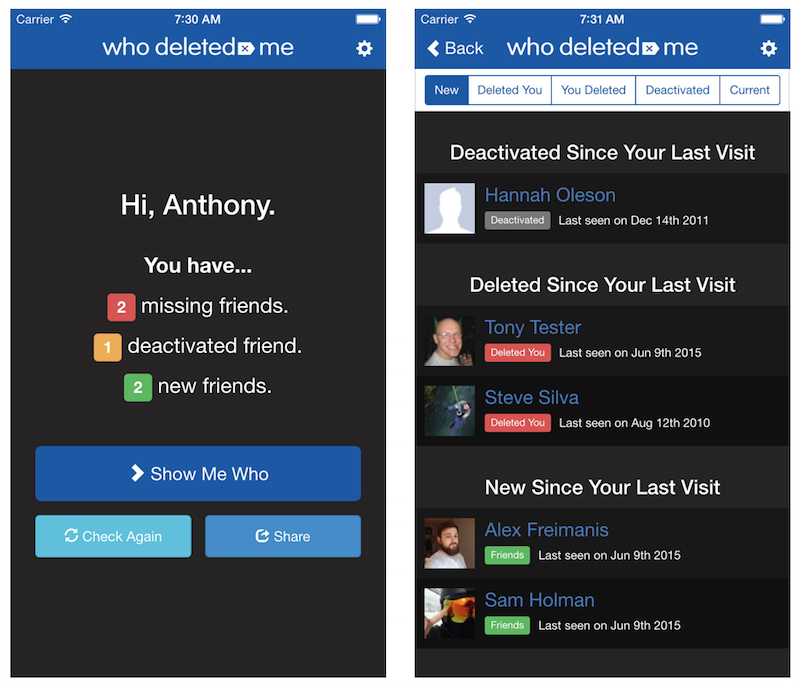Switch to the Deleted You tab
This screenshot has height=685, width=800.
[x=509, y=90]
